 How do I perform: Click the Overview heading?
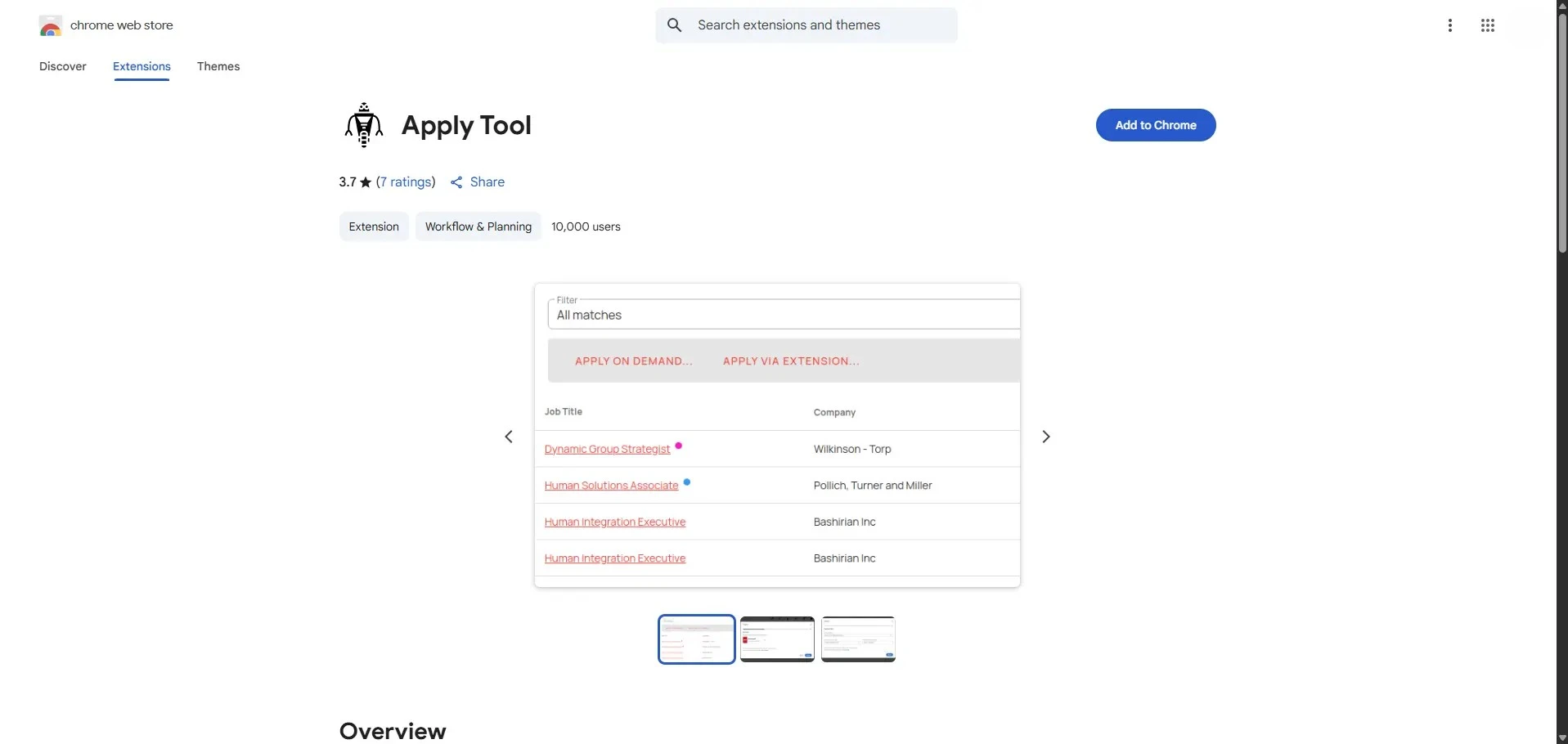(393, 731)
